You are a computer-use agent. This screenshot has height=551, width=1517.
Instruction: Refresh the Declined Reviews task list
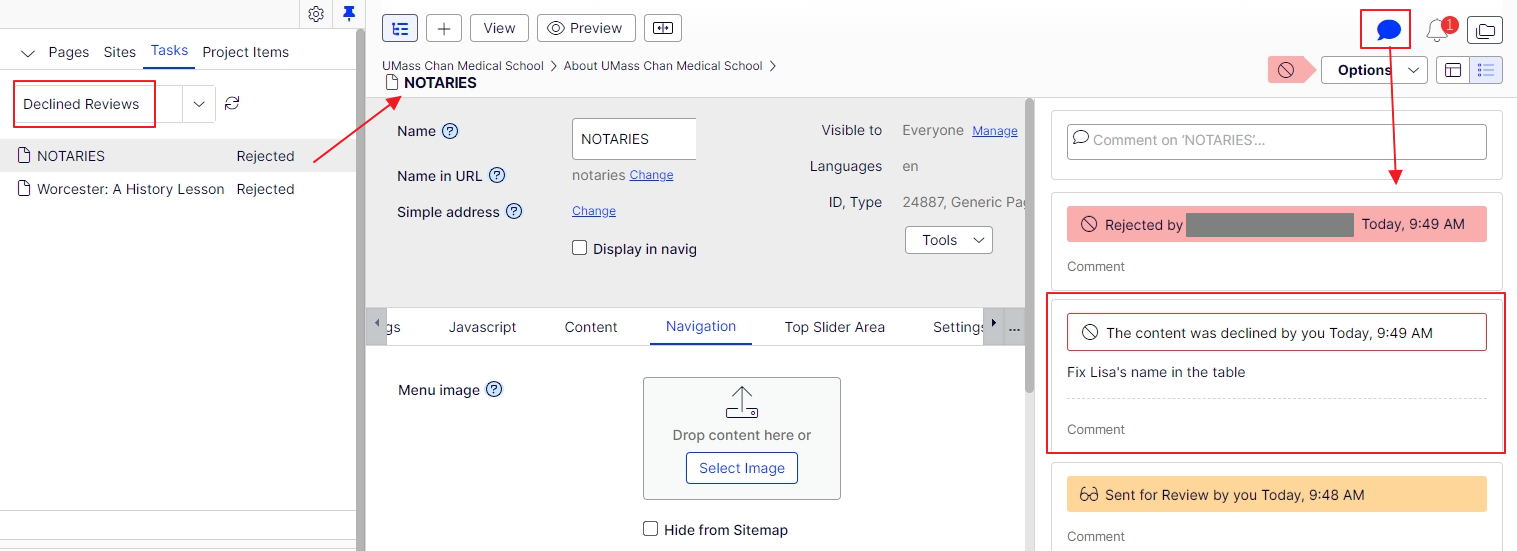click(x=232, y=104)
